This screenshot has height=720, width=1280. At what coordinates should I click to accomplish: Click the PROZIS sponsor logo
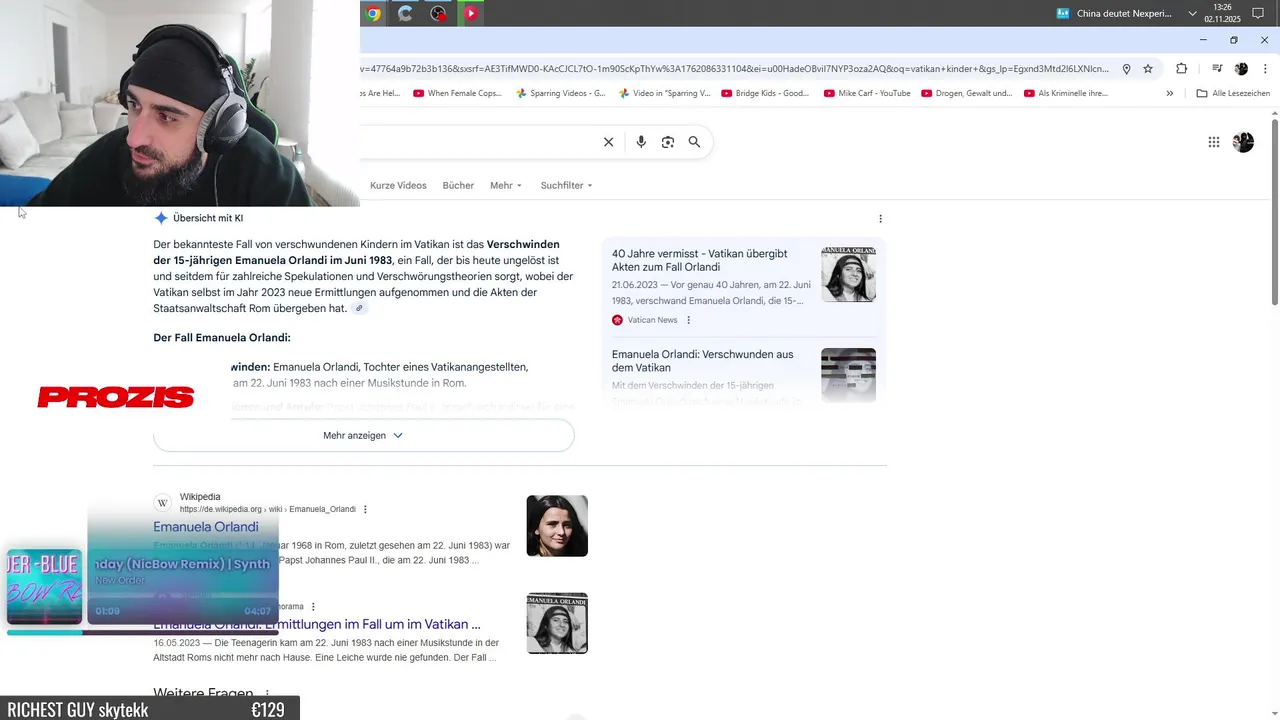(116, 398)
